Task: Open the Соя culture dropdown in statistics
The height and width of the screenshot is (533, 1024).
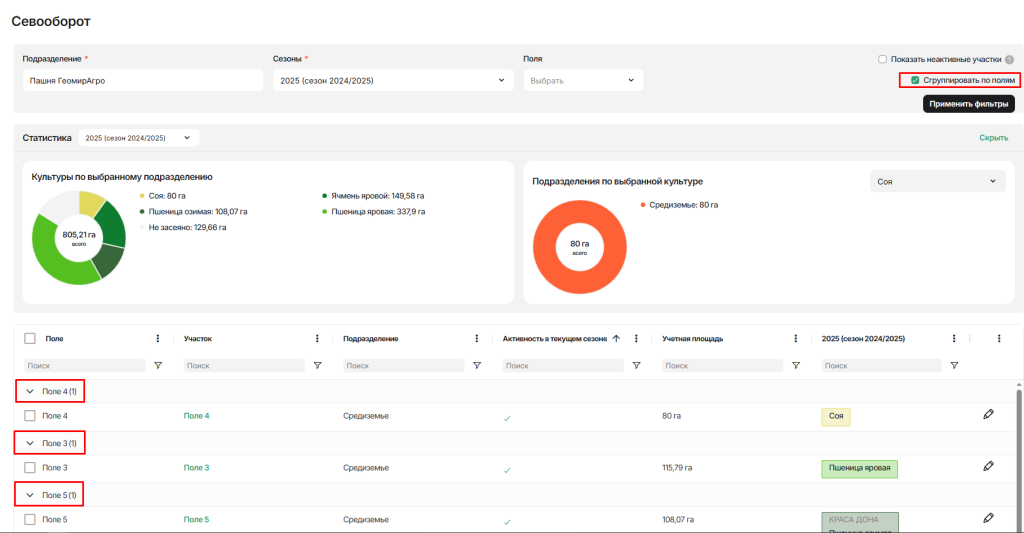Action: point(937,181)
